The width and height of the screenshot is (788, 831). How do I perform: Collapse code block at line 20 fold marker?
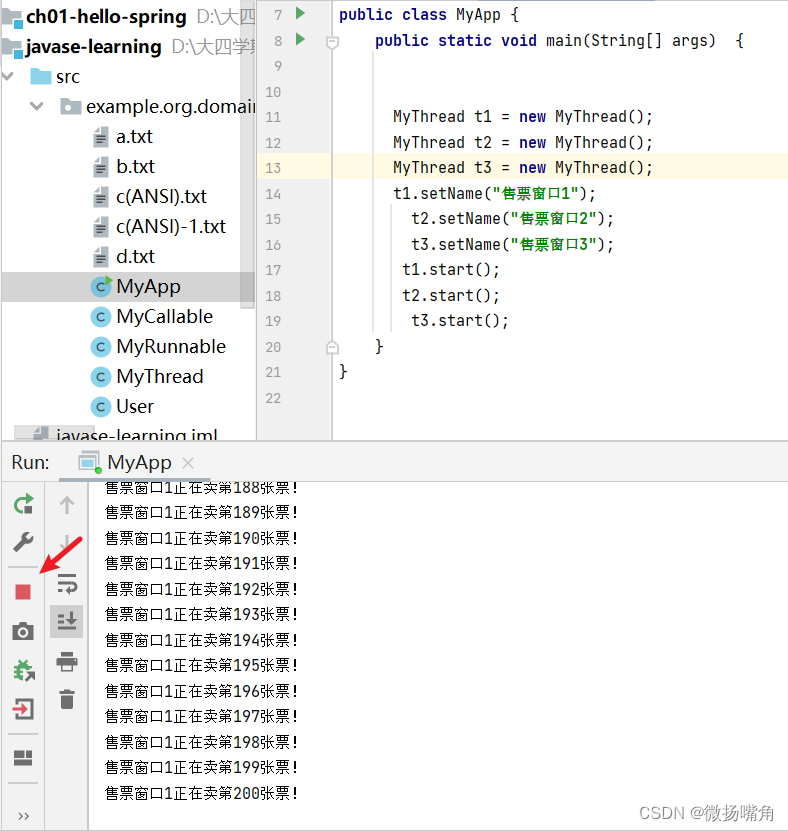pos(332,348)
